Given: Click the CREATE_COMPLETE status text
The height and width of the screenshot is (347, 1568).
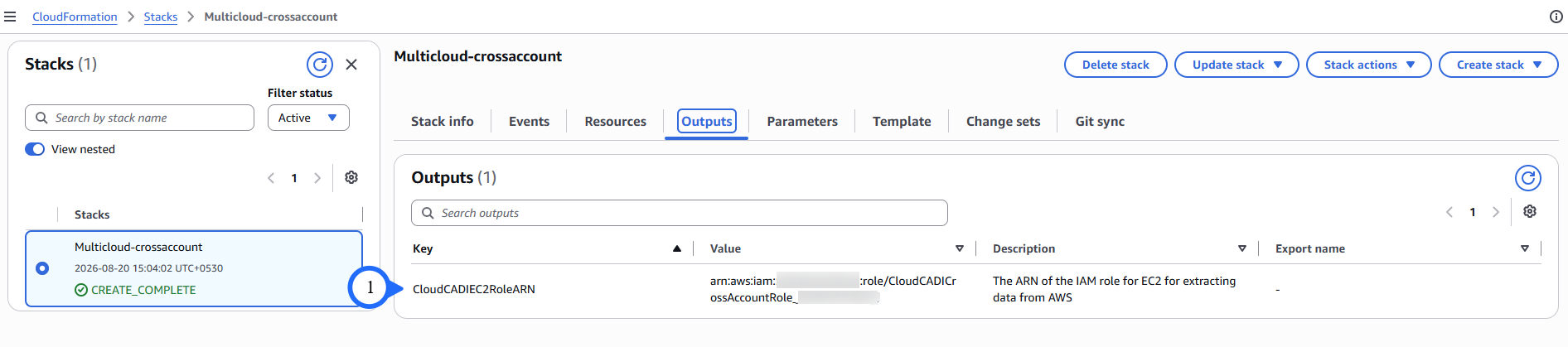Looking at the screenshot, I should [x=143, y=290].
